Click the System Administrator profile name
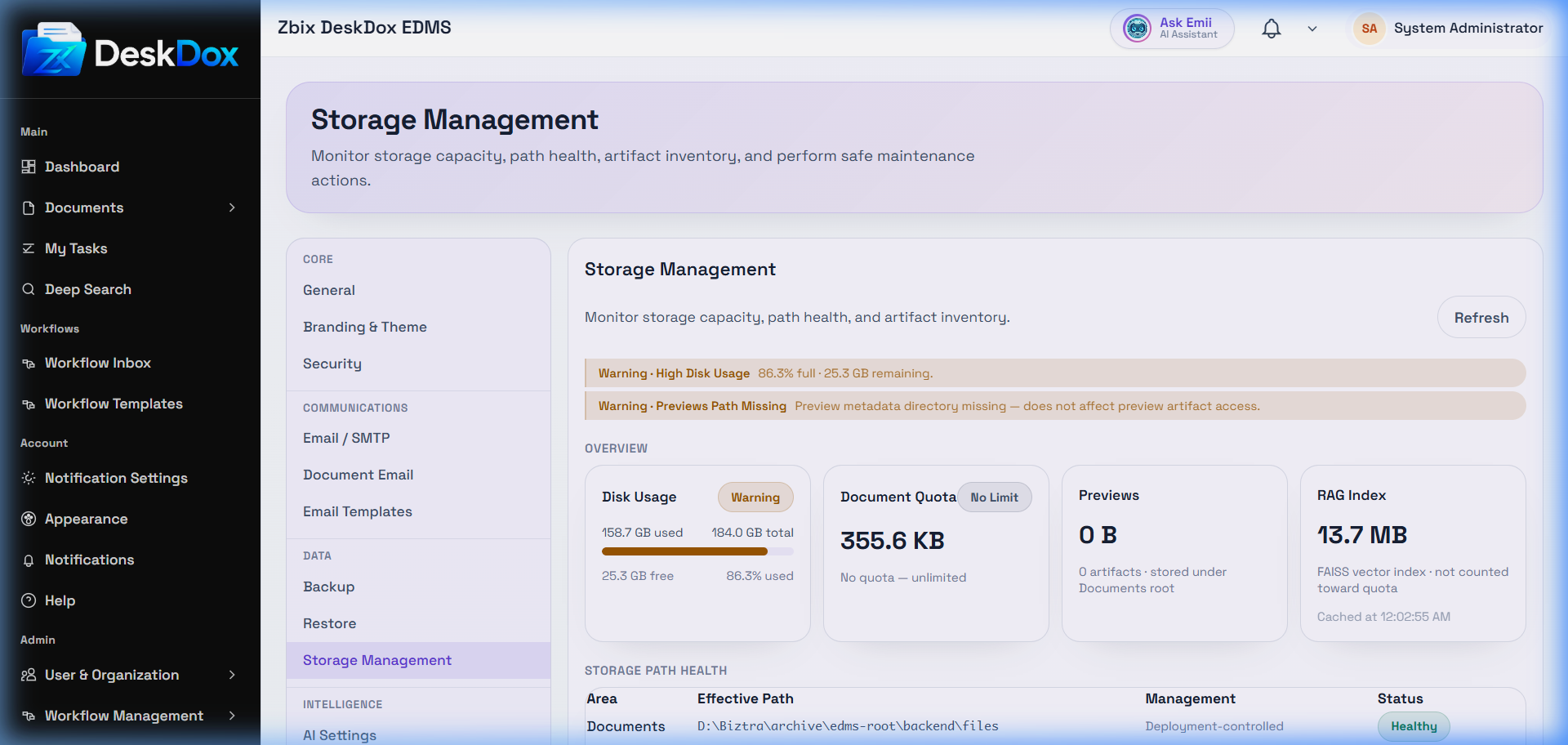The height and width of the screenshot is (745, 1568). click(x=1468, y=29)
